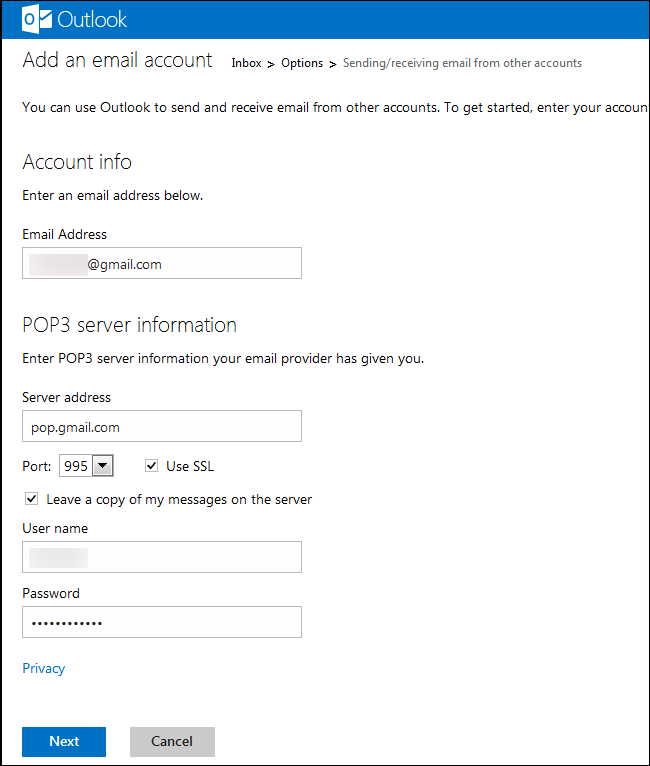The height and width of the screenshot is (766, 650).
Task: Click the Server address field with pop.gmail.com
Action: pyautogui.click(x=162, y=427)
